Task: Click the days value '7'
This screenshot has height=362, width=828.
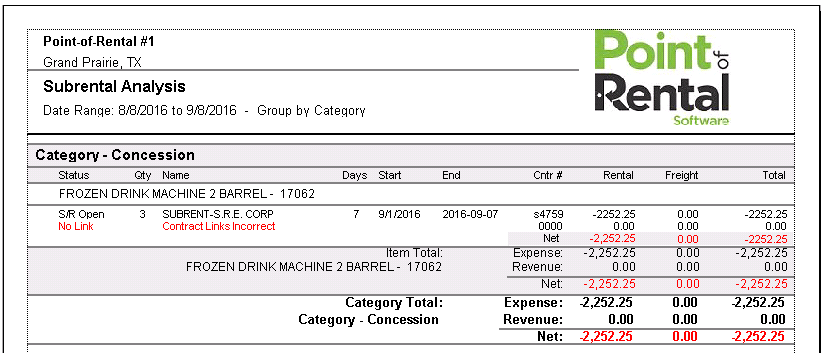Action: coord(357,214)
